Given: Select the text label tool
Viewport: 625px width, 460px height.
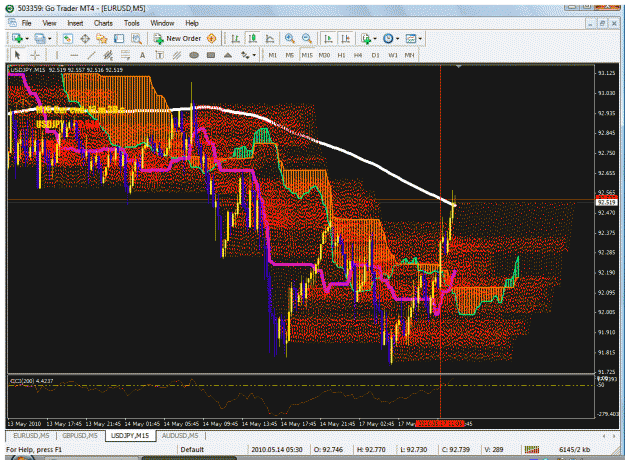Looking at the screenshot, I should tap(159, 55).
